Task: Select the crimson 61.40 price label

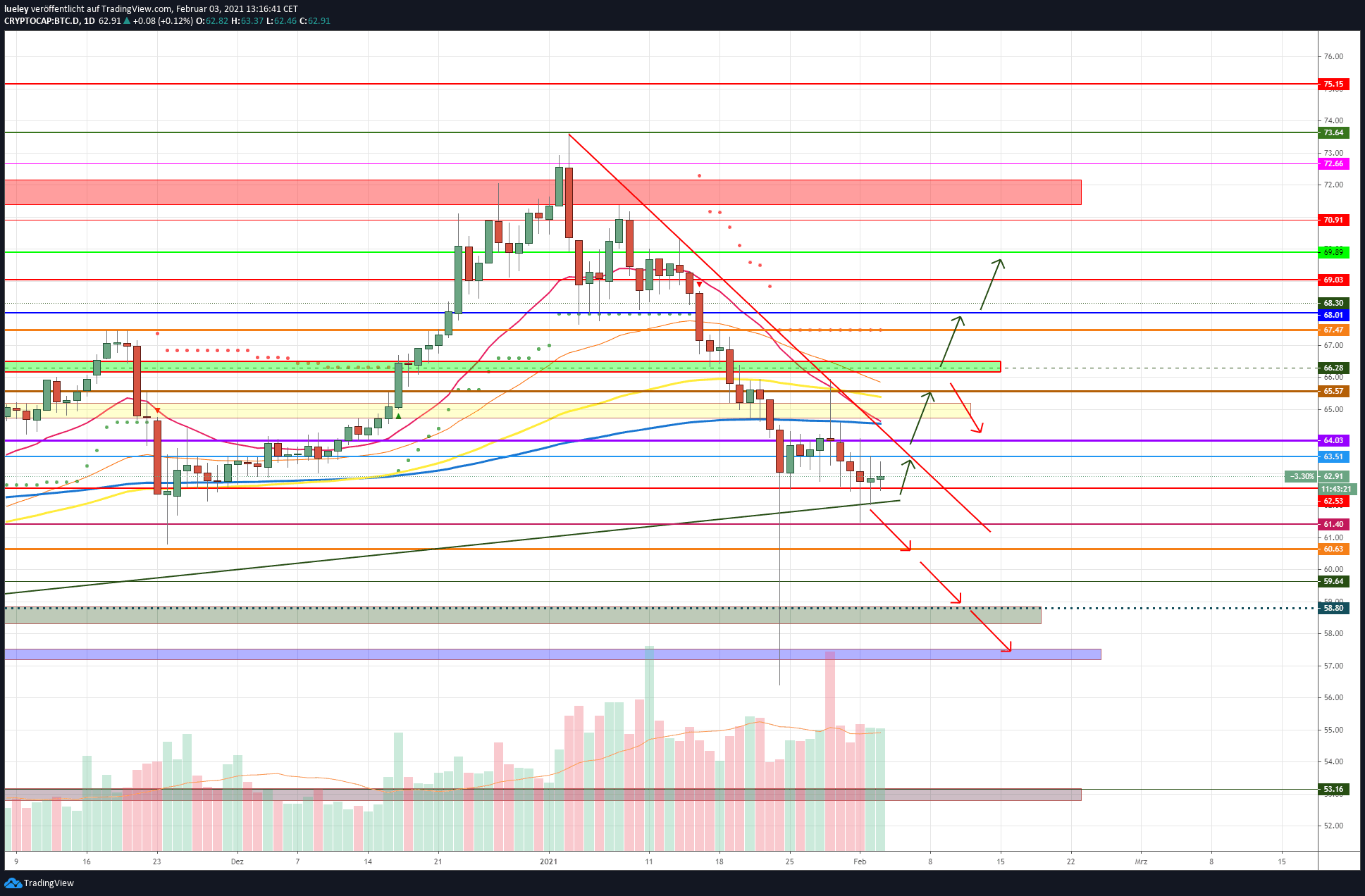Action: [1333, 524]
